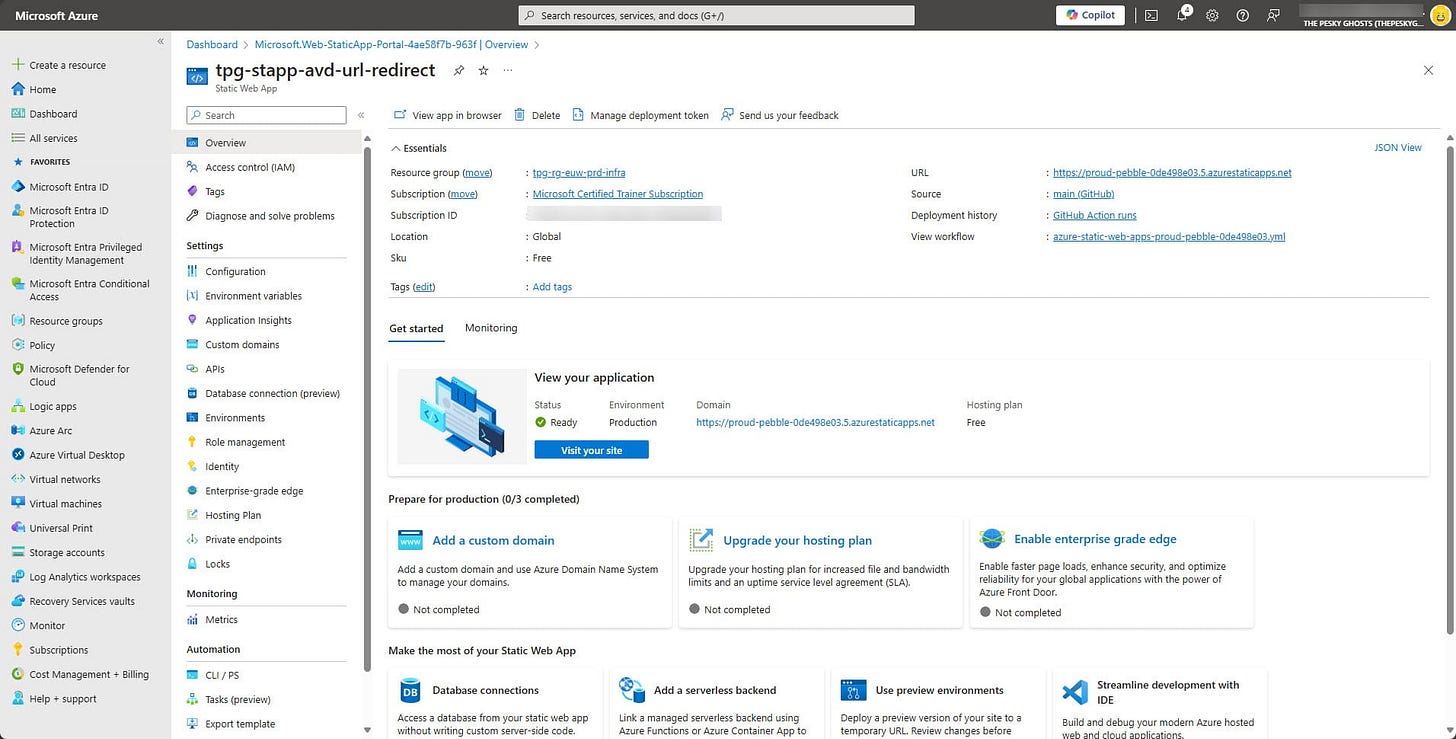This screenshot has height=739, width=1456.
Task: Click the Dashboard breadcrumb link
Action: pyautogui.click(x=212, y=45)
